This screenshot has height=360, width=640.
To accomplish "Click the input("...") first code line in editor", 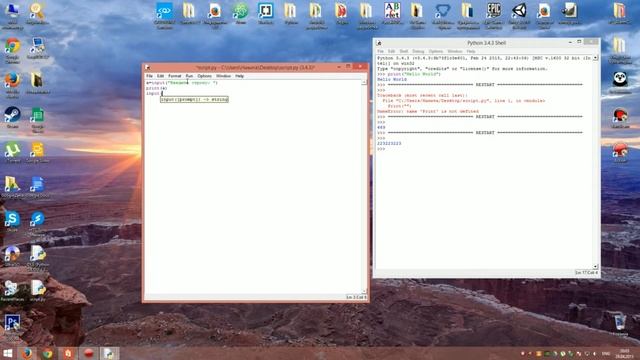I will point(182,83).
